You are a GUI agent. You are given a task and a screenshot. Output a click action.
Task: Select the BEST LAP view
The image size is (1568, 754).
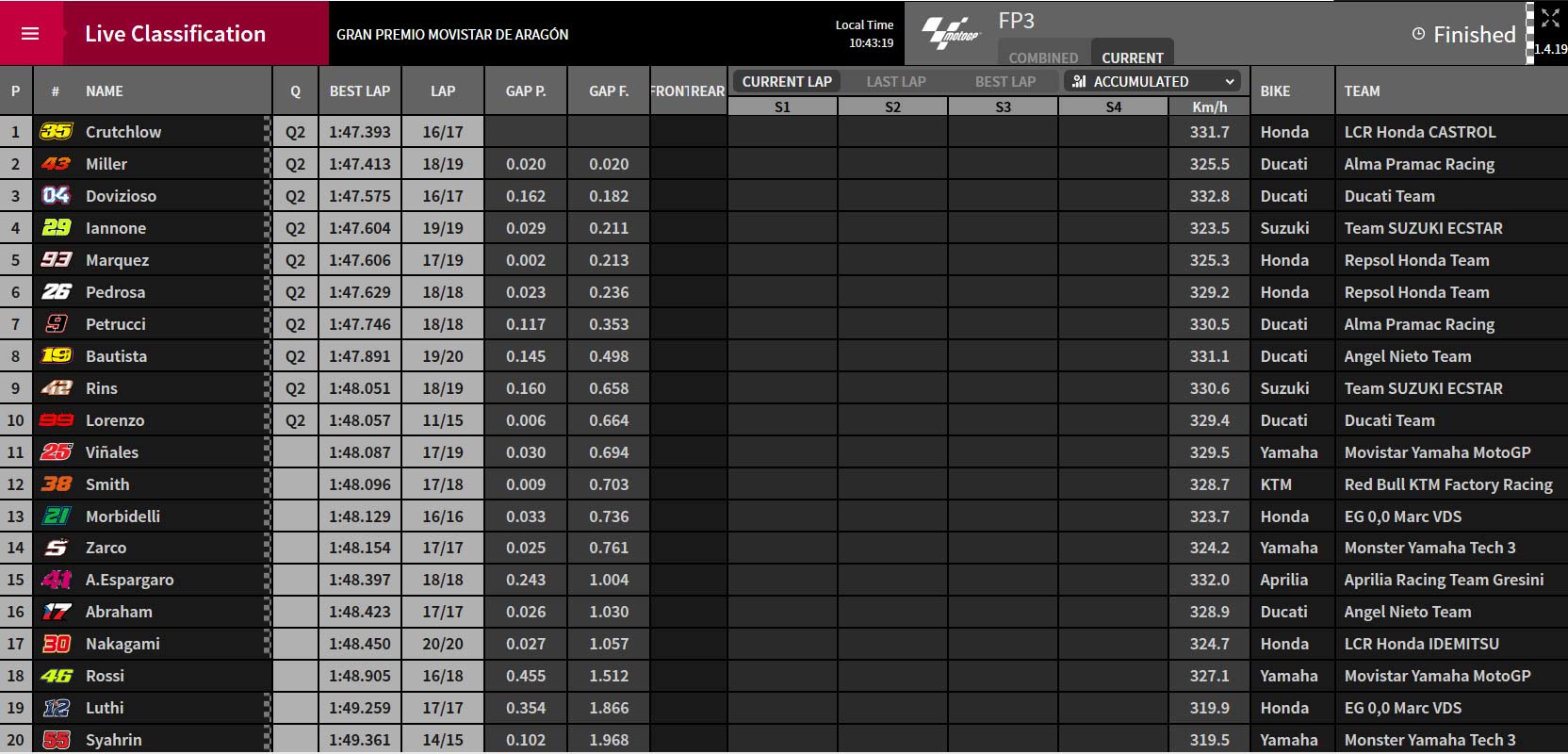point(1005,81)
